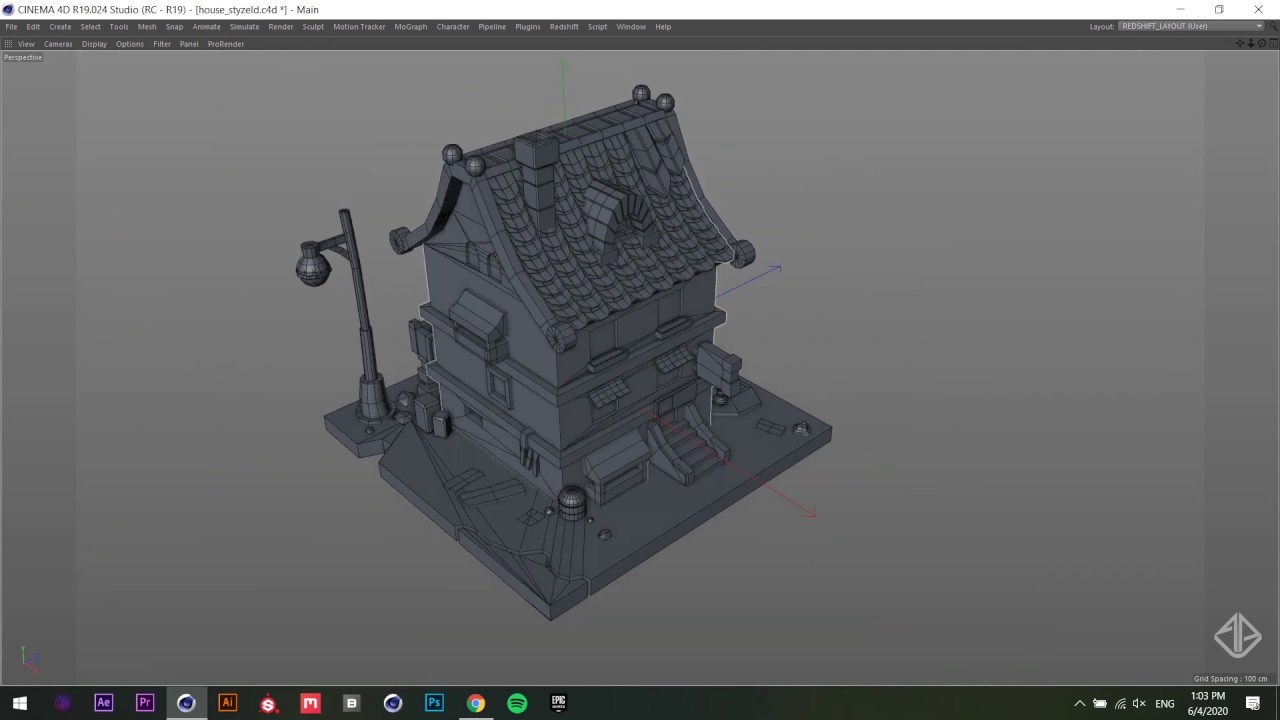Open the viewport Panel menu
The image size is (1280, 720).
[x=189, y=44]
